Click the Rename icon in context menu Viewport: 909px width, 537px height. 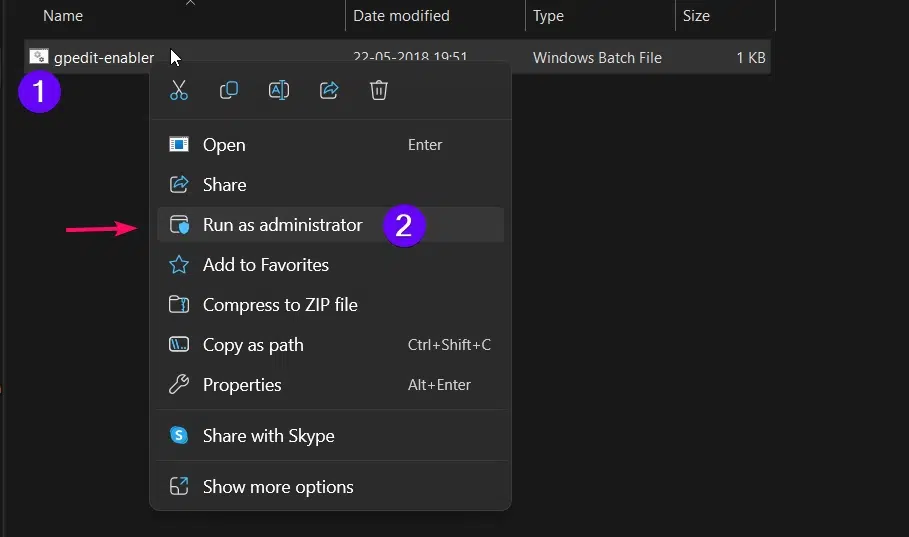tap(279, 90)
